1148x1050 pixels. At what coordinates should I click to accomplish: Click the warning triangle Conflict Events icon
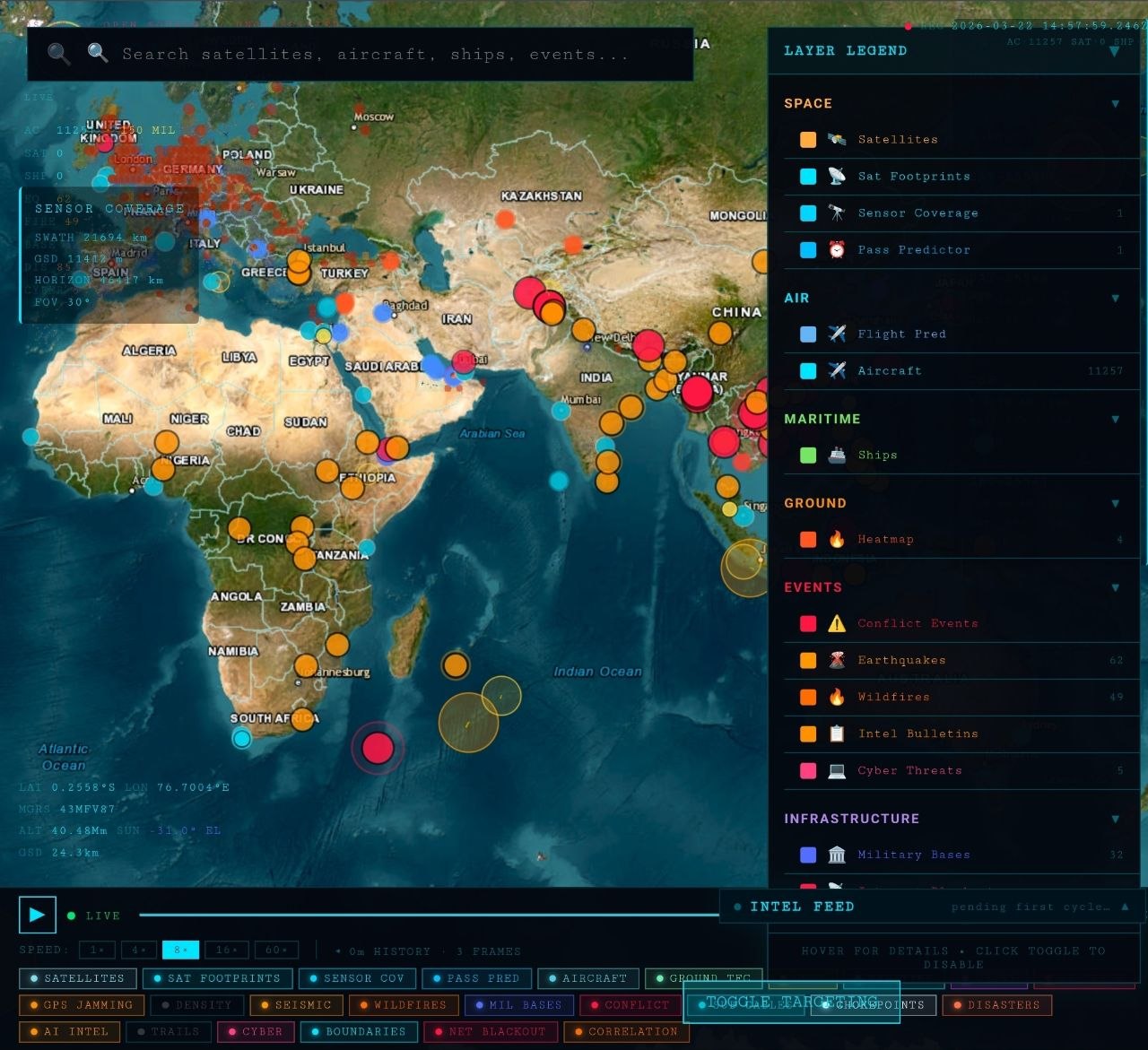point(836,623)
